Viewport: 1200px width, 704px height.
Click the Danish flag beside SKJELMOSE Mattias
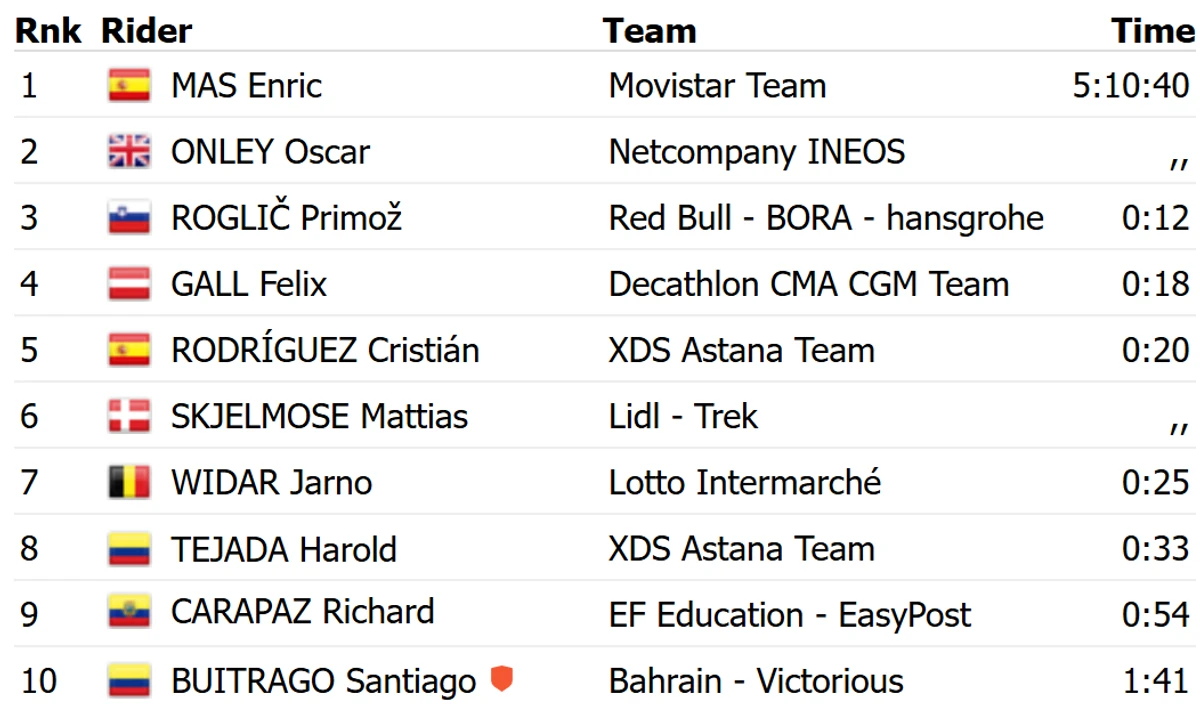click(x=129, y=416)
